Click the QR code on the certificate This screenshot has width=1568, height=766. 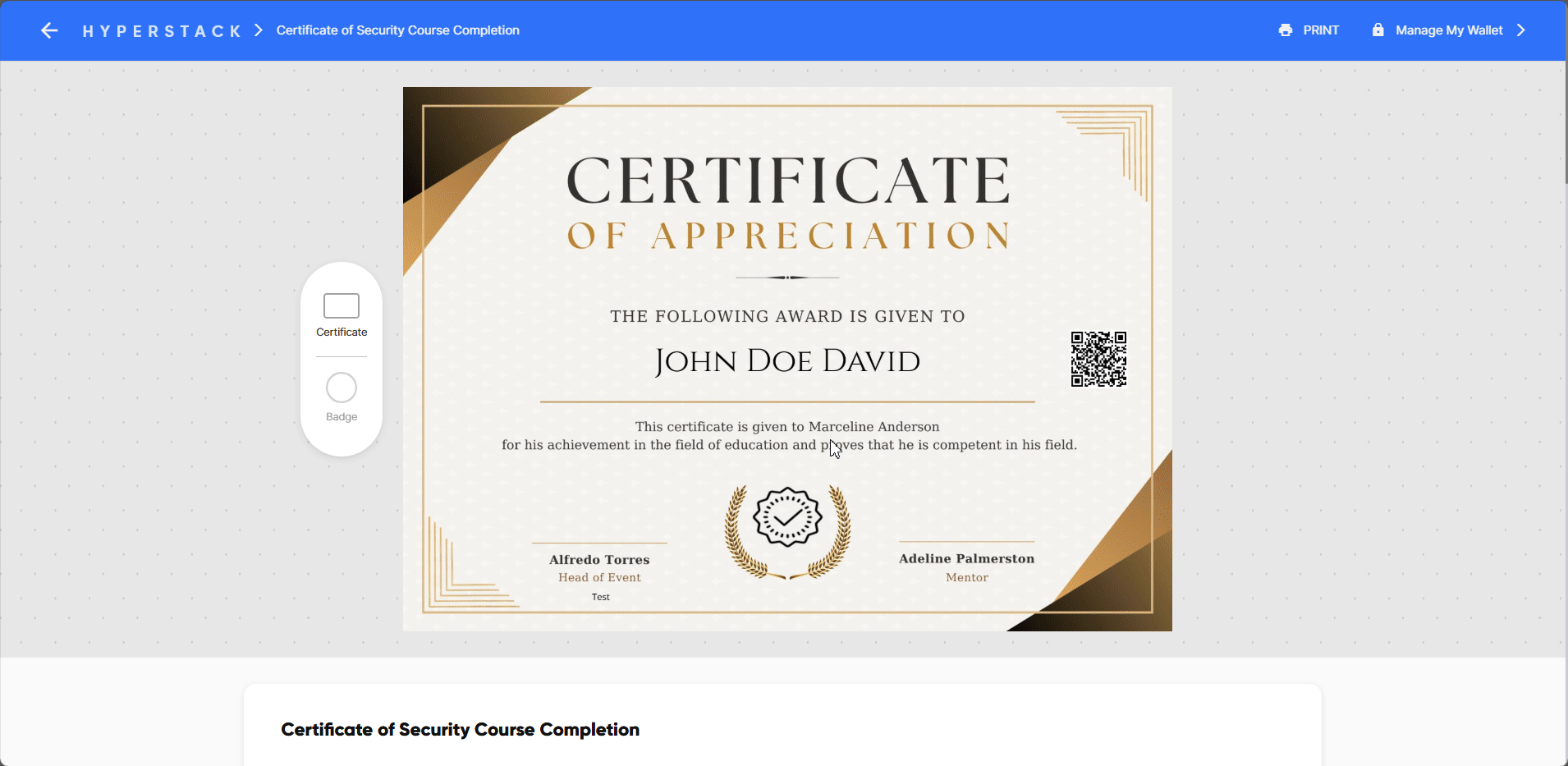(x=1098, y=360)
